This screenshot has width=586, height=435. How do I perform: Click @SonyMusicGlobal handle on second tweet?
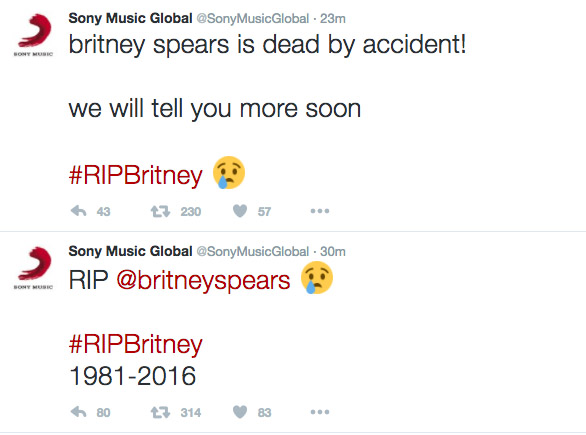pos(253,252)
